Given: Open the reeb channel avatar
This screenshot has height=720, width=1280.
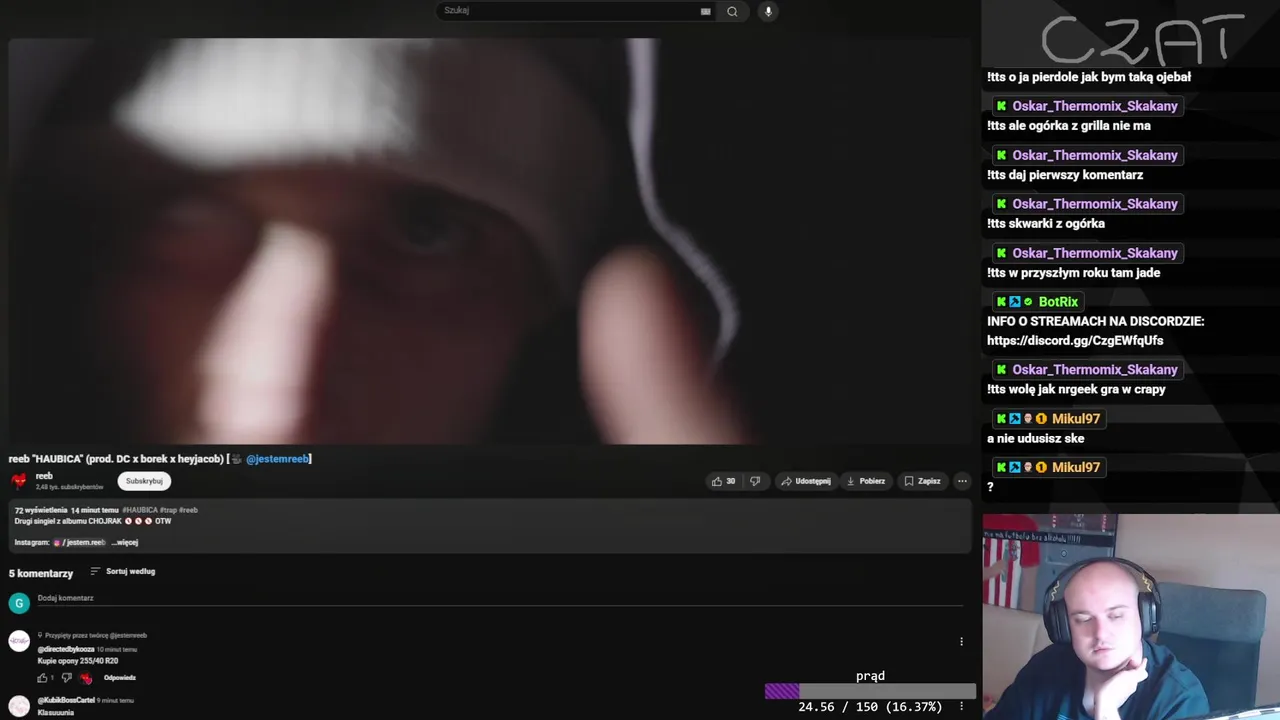Looking at the screenshot, I should pyautogui.click(x=19, y=481).
